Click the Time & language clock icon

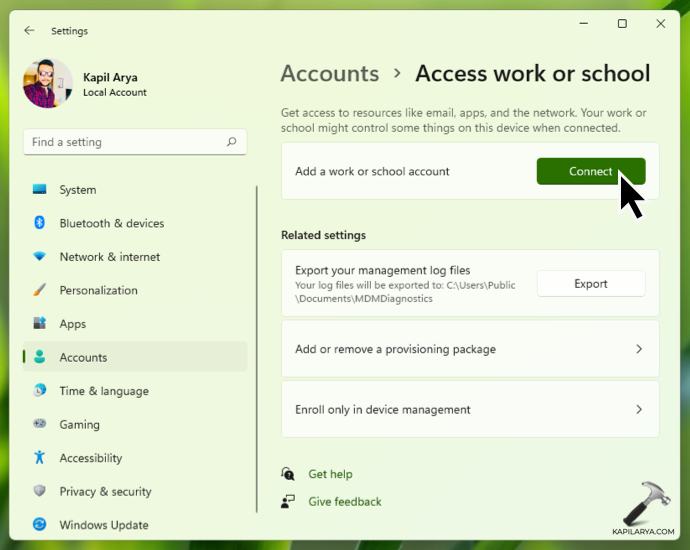pos(40,390)
